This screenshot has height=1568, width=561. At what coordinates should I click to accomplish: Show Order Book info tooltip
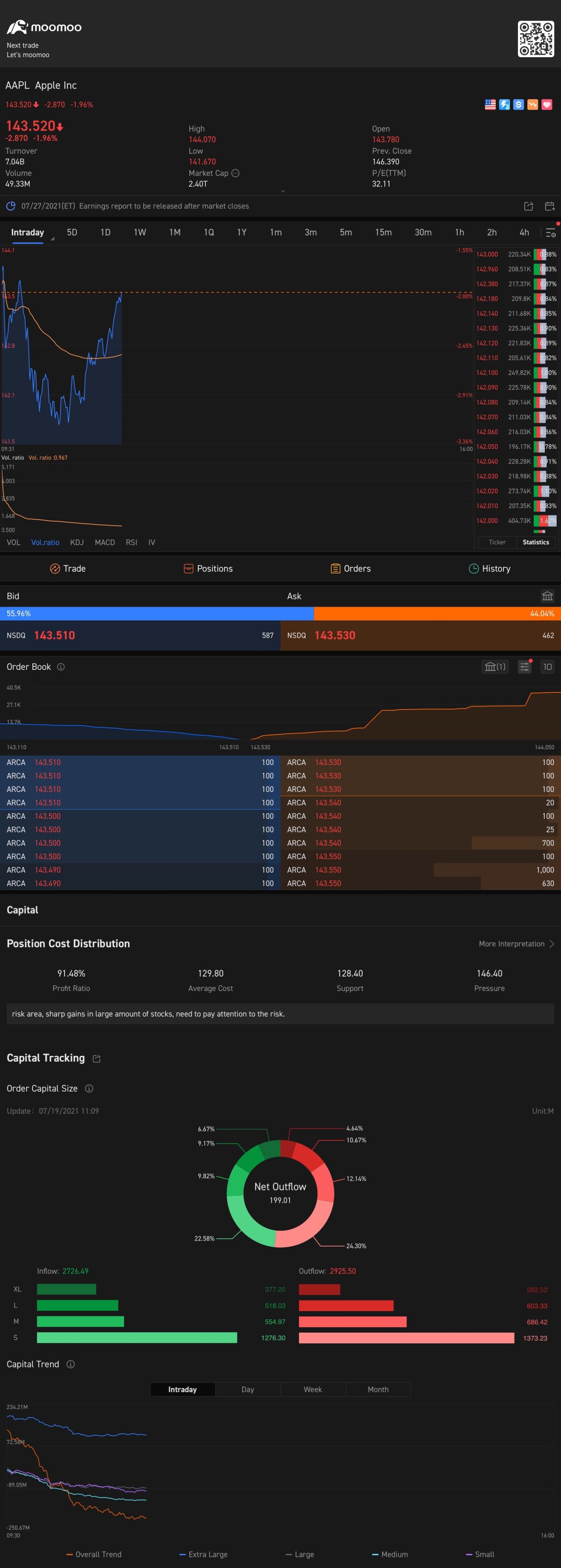[x=61, y=667]
